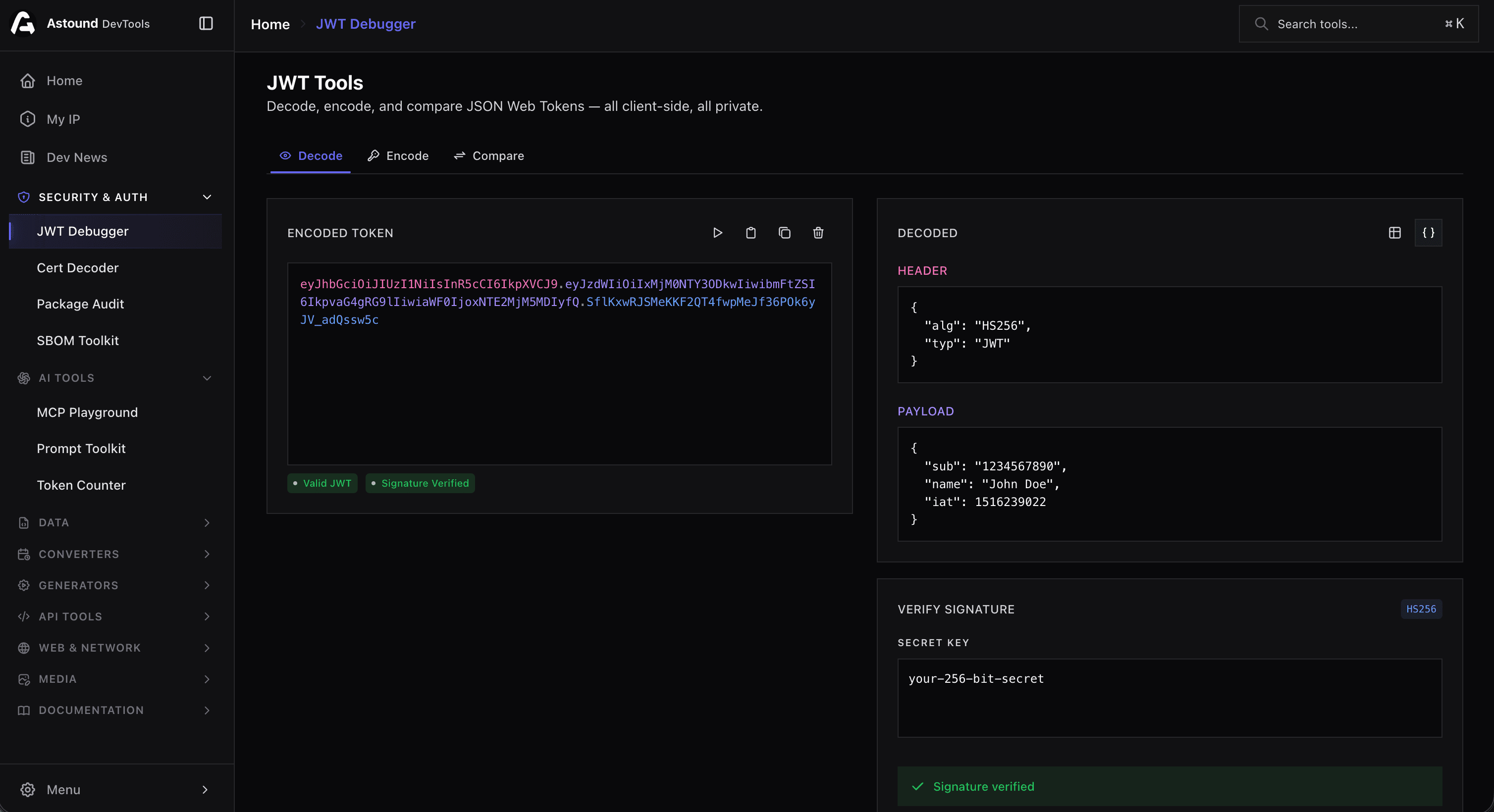Expand the Generators chevron
The image size is (1494, 812).
(207, 585)
